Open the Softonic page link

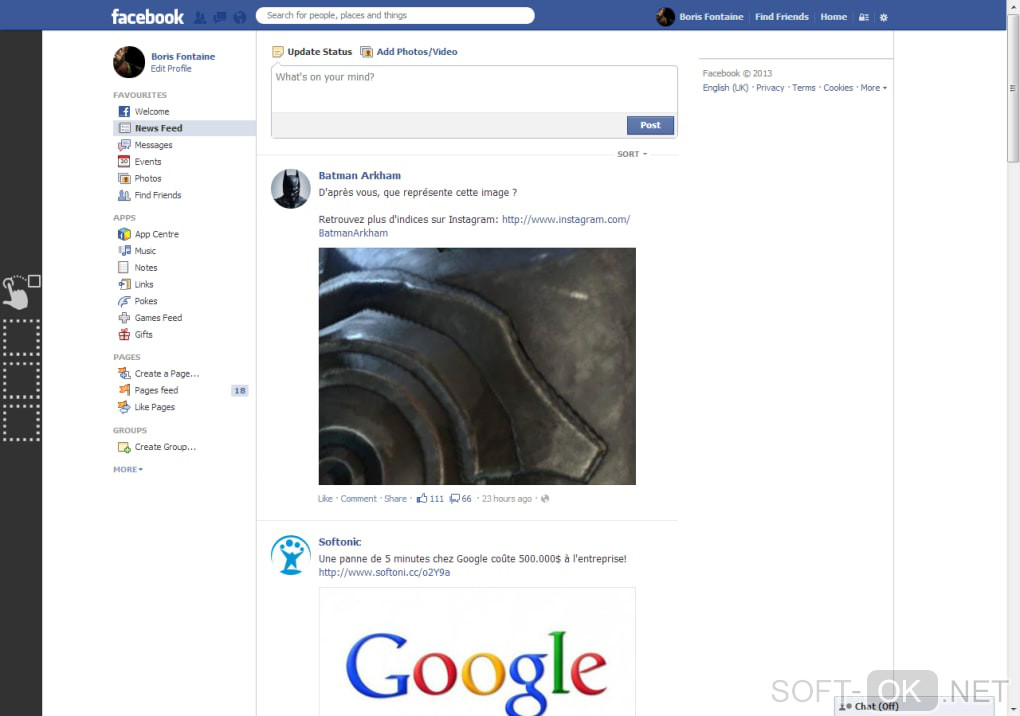(x=340, y=542)
